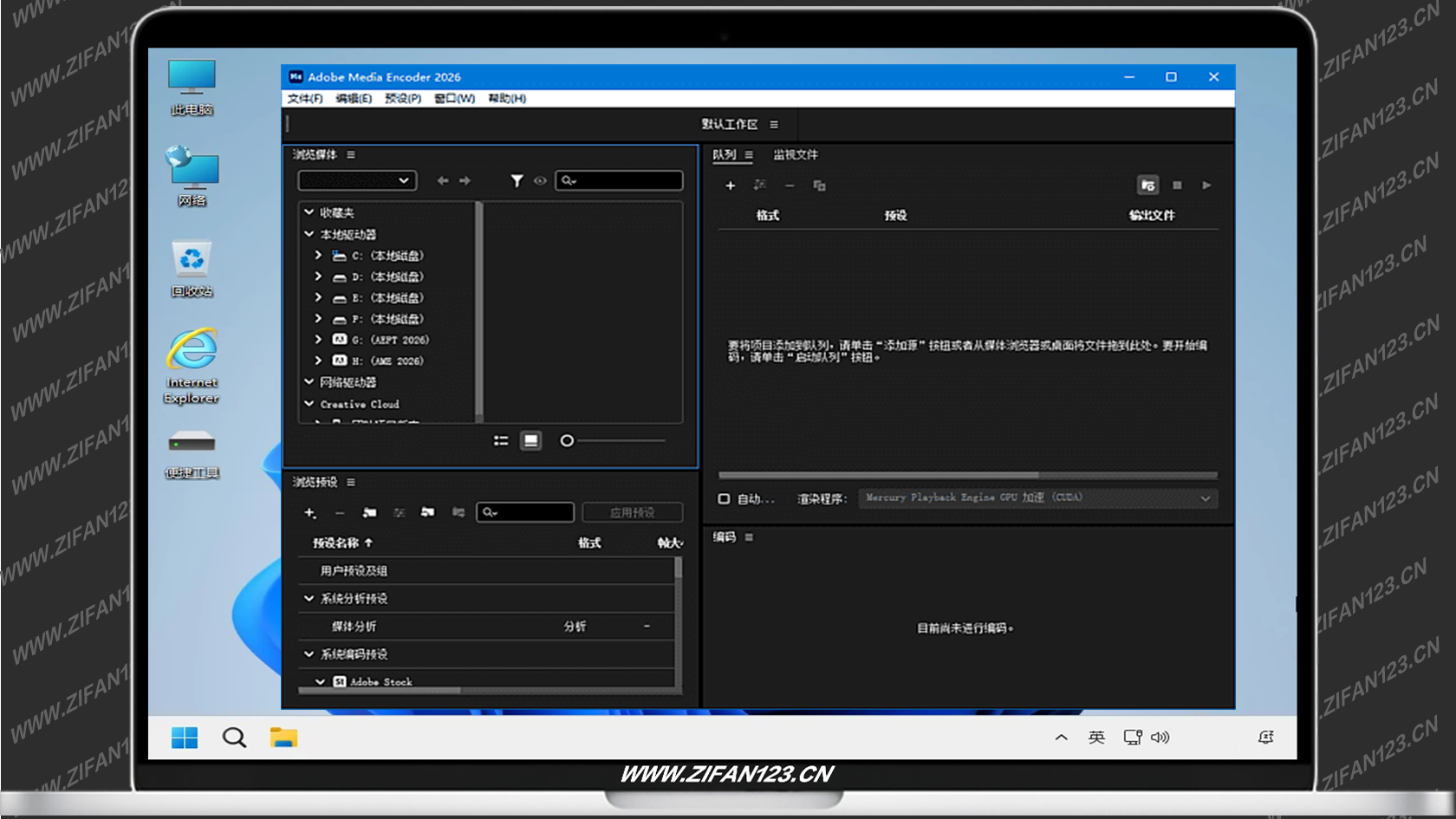Switch to the 监视文件 watch folders tab

(x=795, y=154)
